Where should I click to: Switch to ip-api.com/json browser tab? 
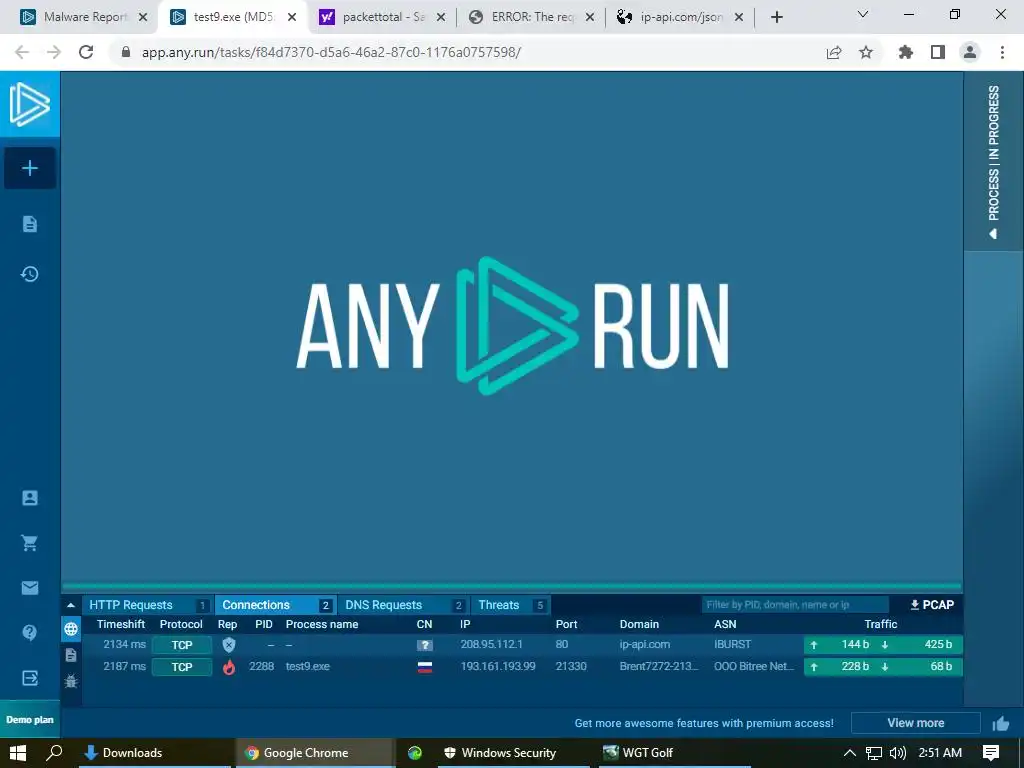point(680,17)
